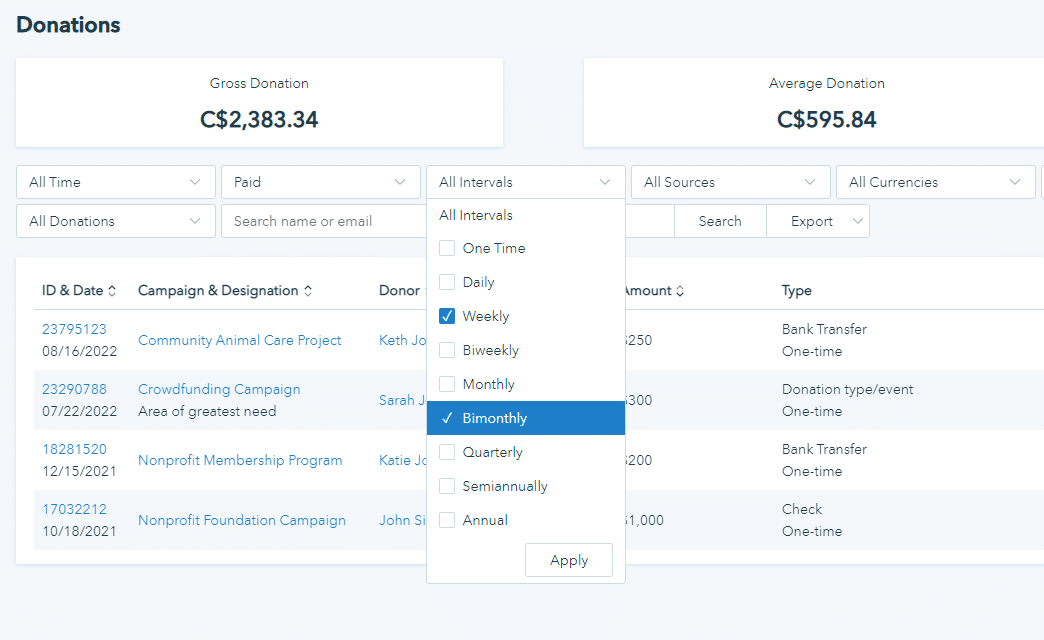Enable the Monthly interval checkbox
Viewport: 1044px width, 640px height.
coord(446,384)
